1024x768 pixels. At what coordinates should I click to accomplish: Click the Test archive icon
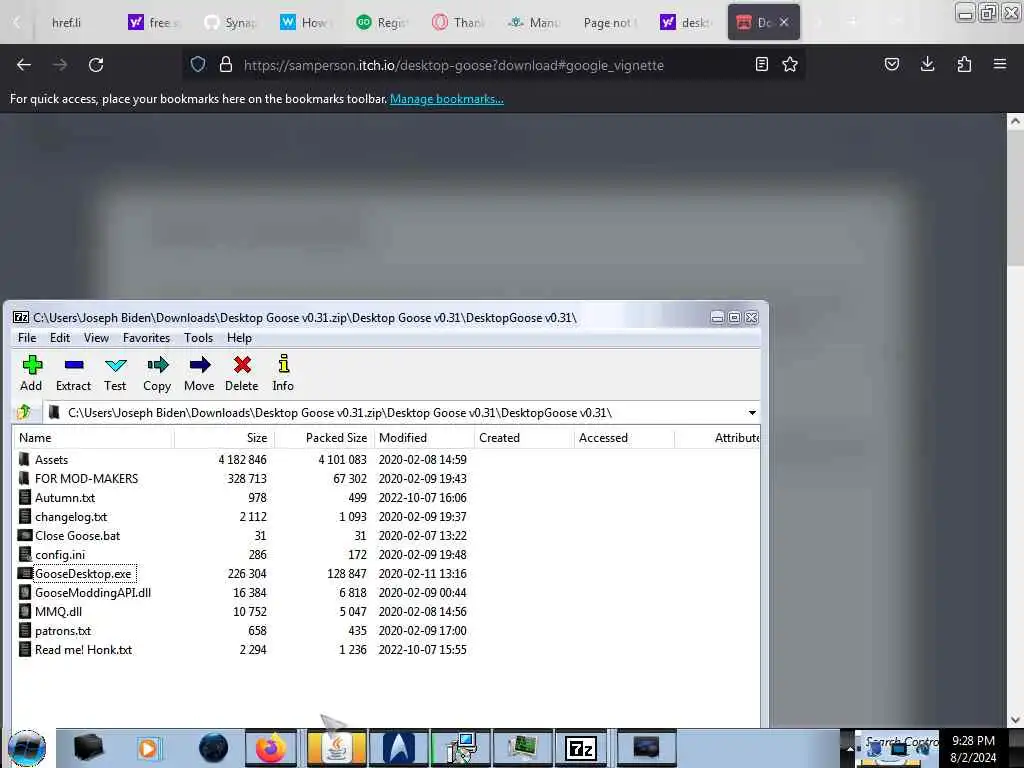tap(115, 374)
